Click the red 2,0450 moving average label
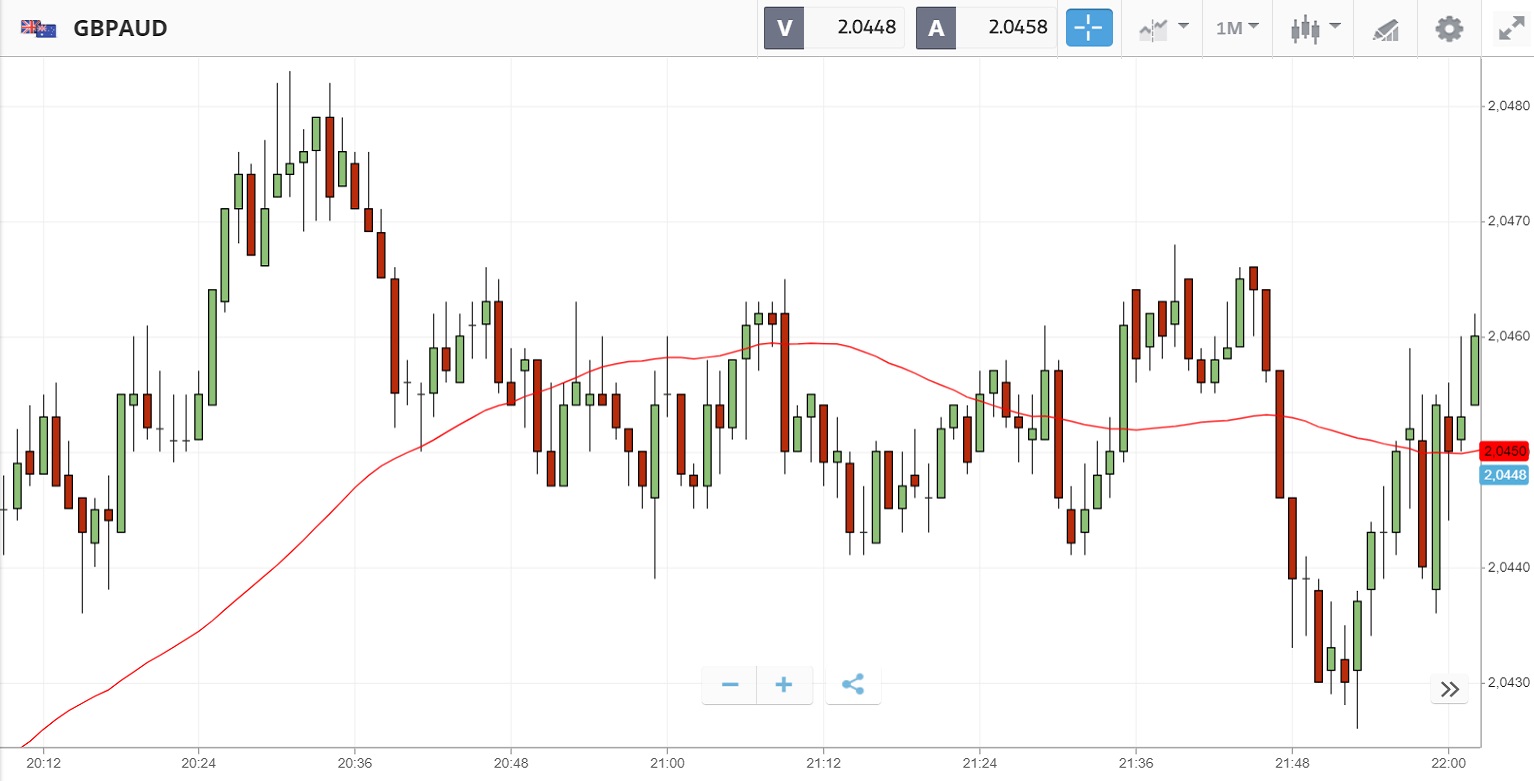The width and height of the screenshot is (1534, 781). 1504,451
